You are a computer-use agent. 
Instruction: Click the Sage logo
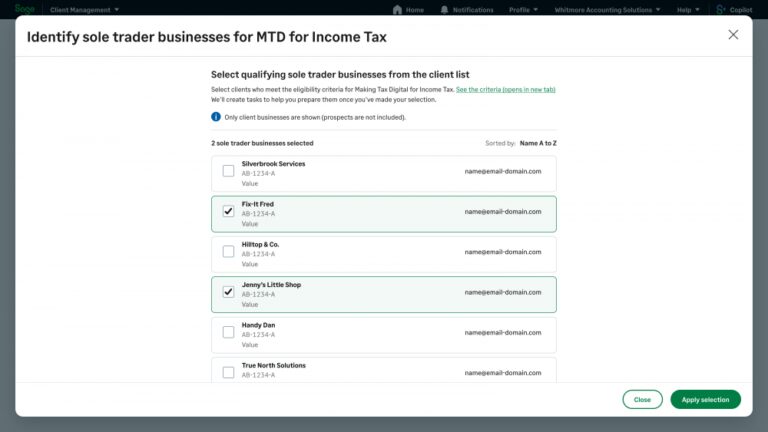tap(25, 9)
